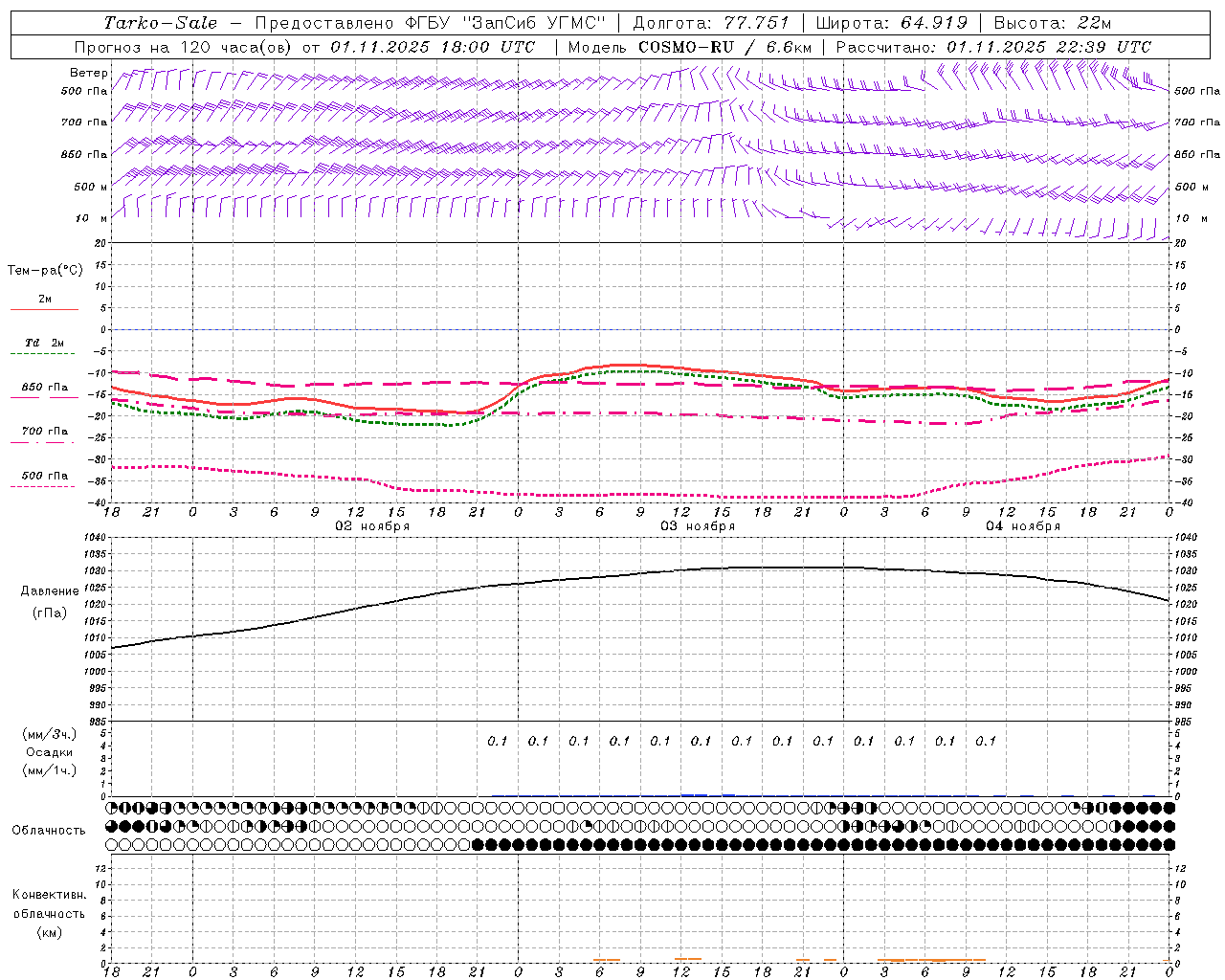Click "Прогноз на 120 часа(ов)" forecast text
The image size is (1225, 980).
pos(184,47)
